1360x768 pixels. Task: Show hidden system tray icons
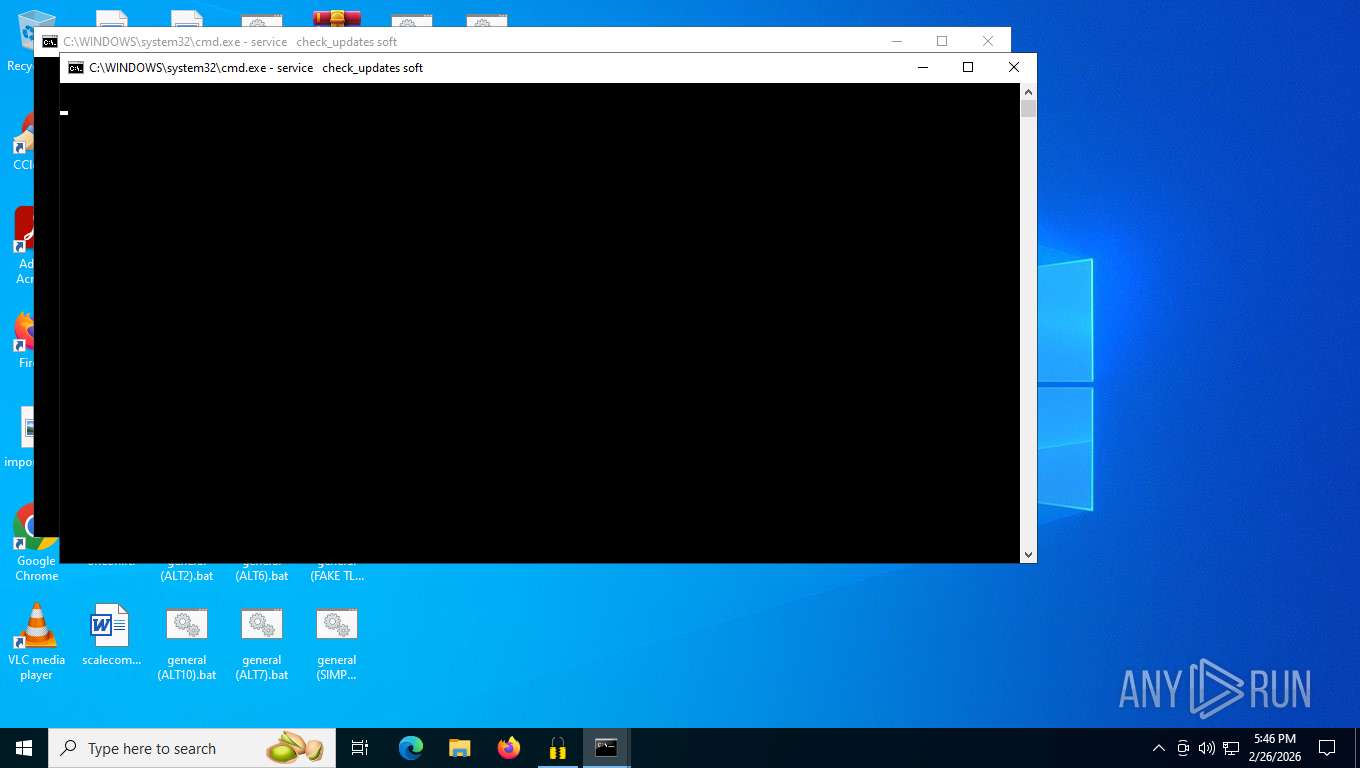1159,748
